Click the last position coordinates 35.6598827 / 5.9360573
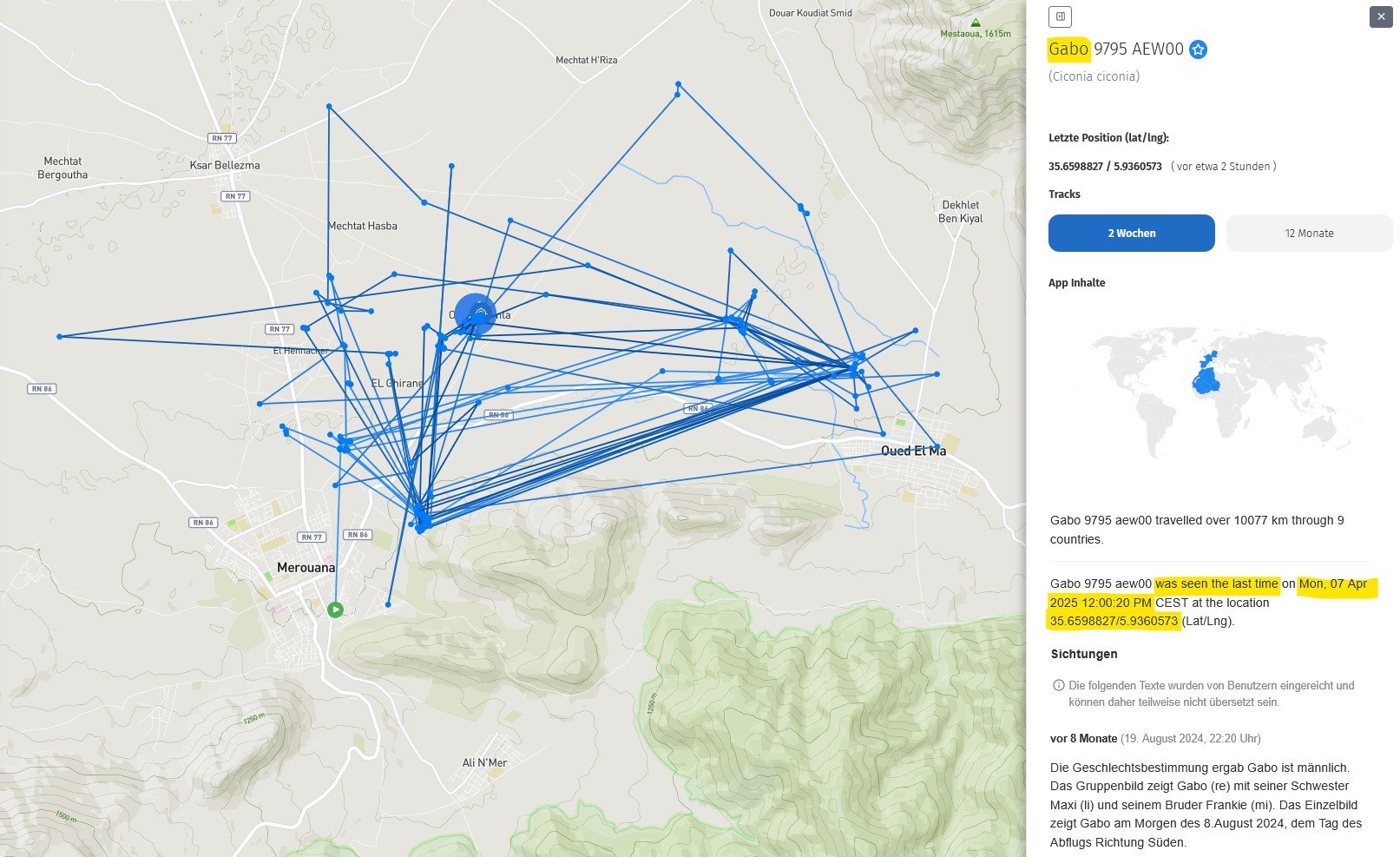The image size is (1400, 857). click(x=1104, y=166)
